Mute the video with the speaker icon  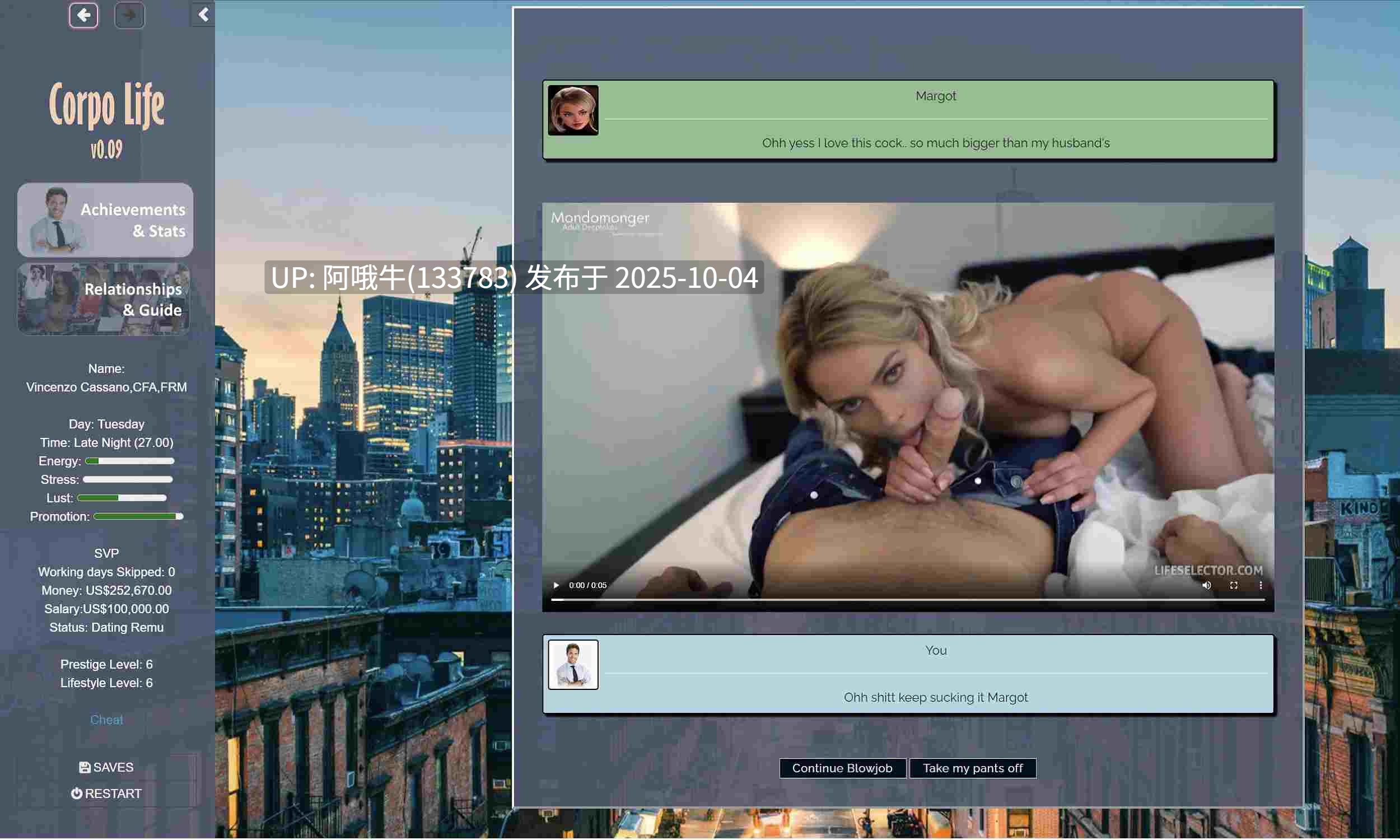[1206, 585]
